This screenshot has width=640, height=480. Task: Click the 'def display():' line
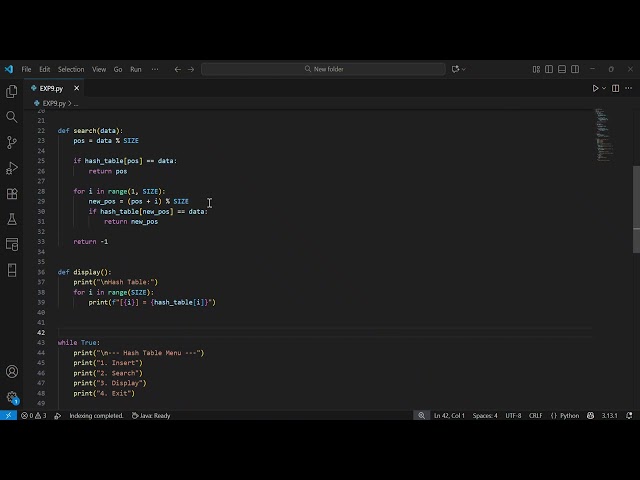[x=84, y=272]
